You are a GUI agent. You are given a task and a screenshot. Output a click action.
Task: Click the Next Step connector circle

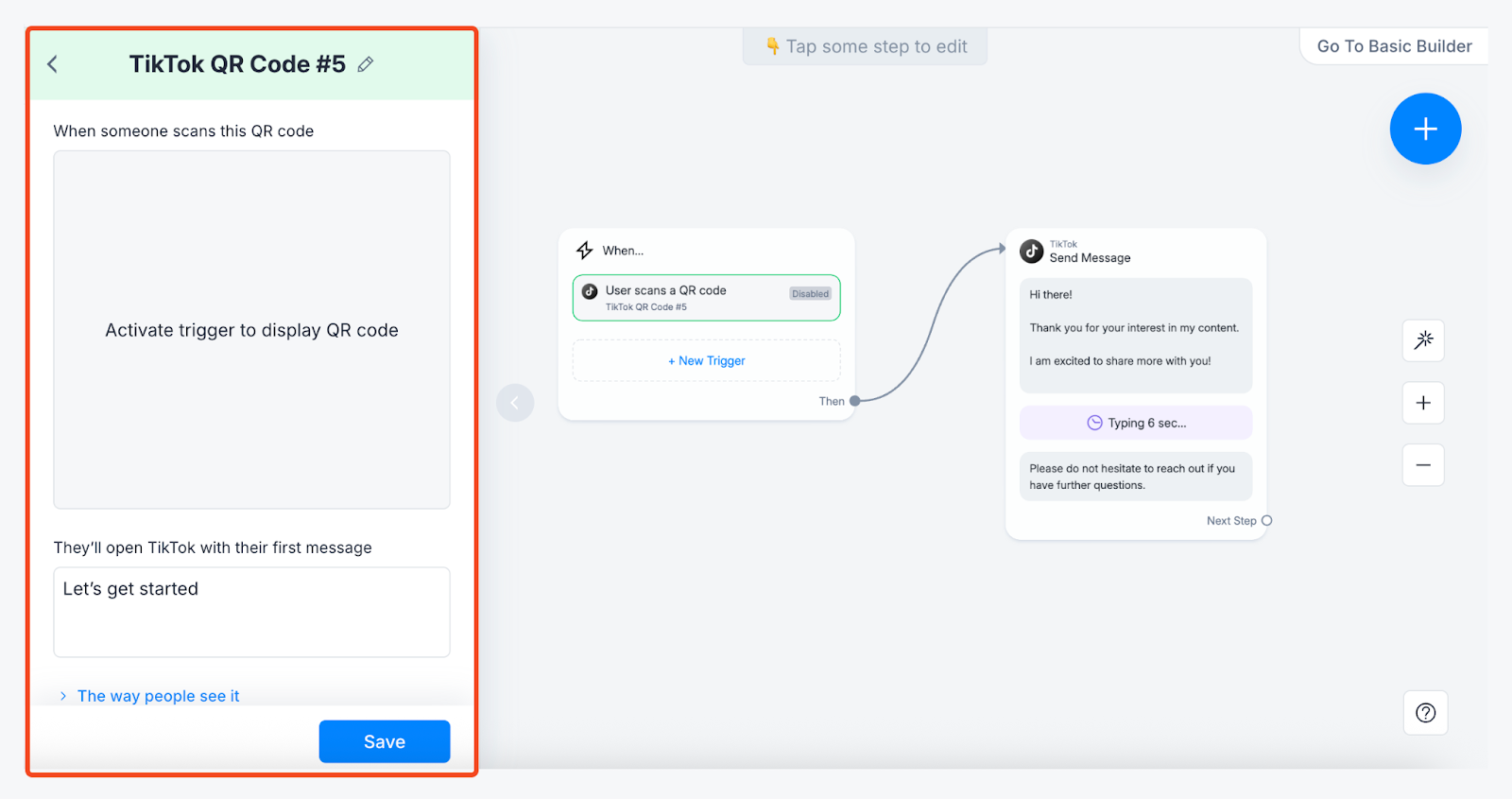pyautogui.click(x=1267, y=521)
